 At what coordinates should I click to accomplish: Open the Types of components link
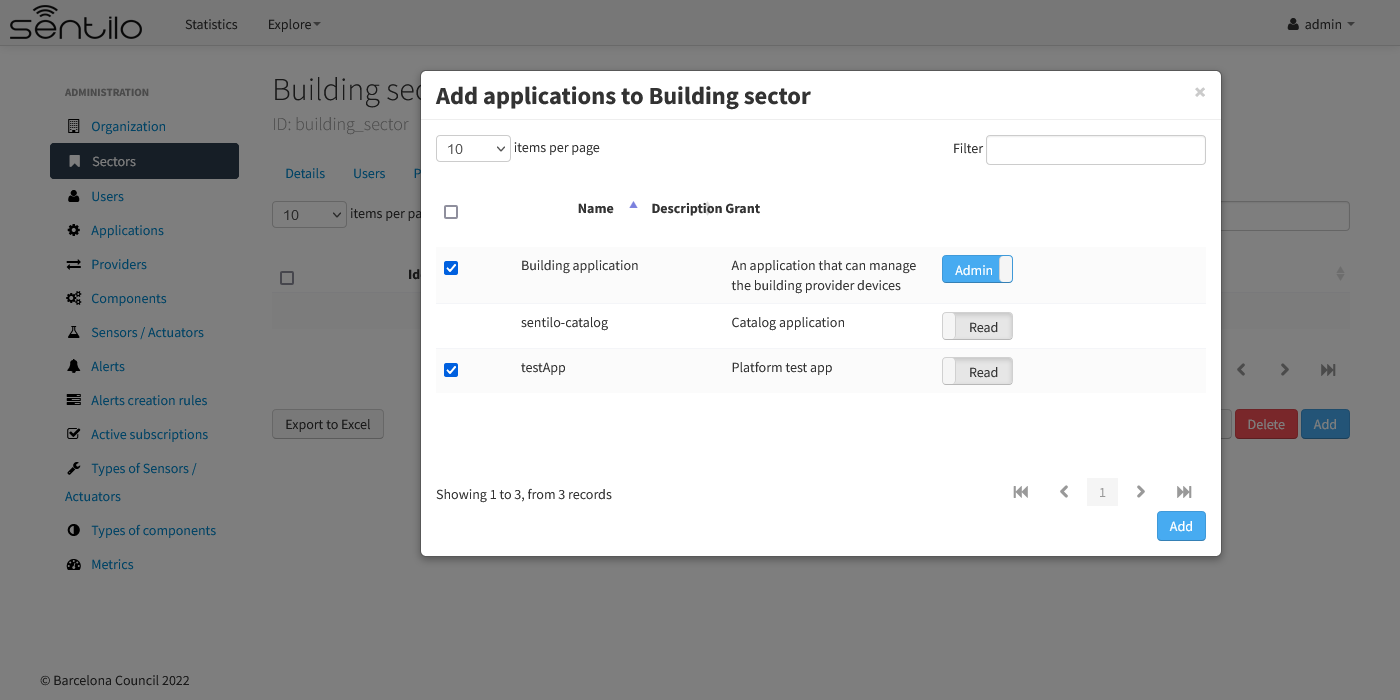coord(153,530)
